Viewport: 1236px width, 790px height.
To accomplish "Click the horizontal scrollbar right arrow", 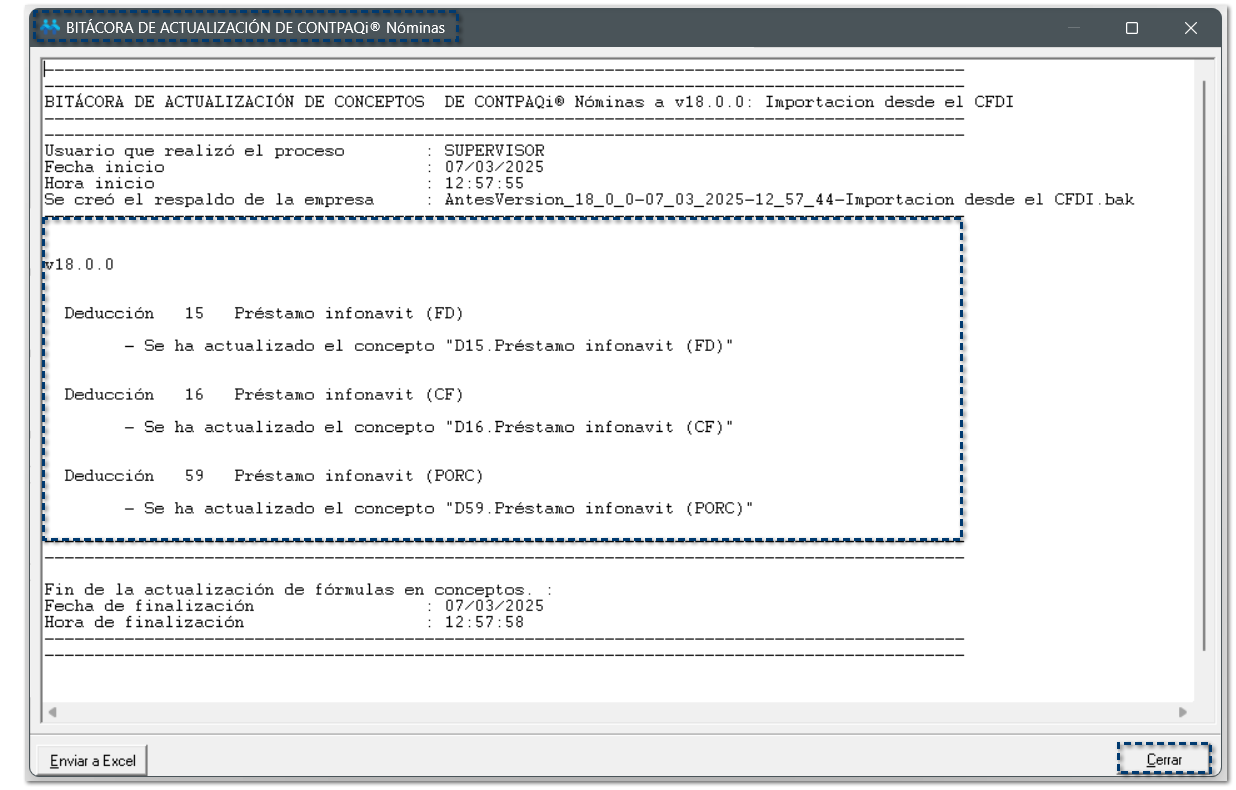I will (1183, 713).
